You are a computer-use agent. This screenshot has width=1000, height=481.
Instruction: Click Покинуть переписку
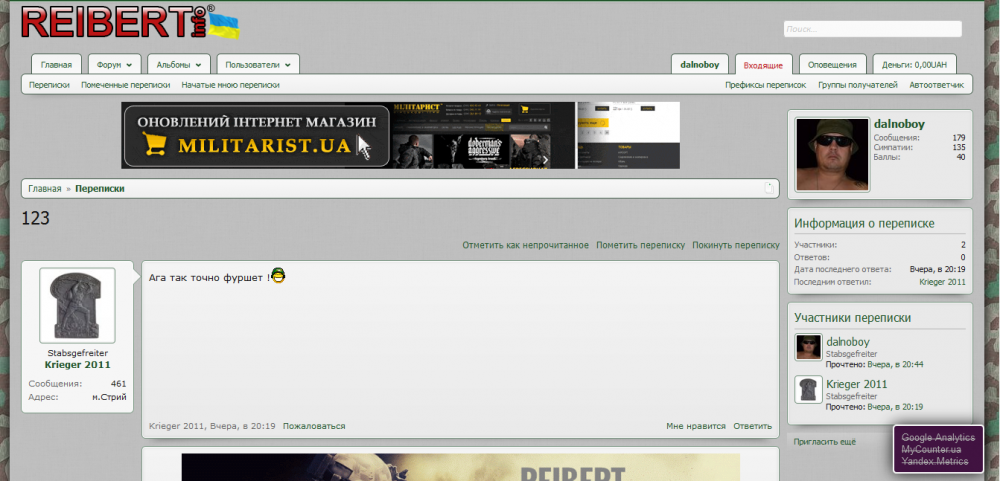(736, 245)
